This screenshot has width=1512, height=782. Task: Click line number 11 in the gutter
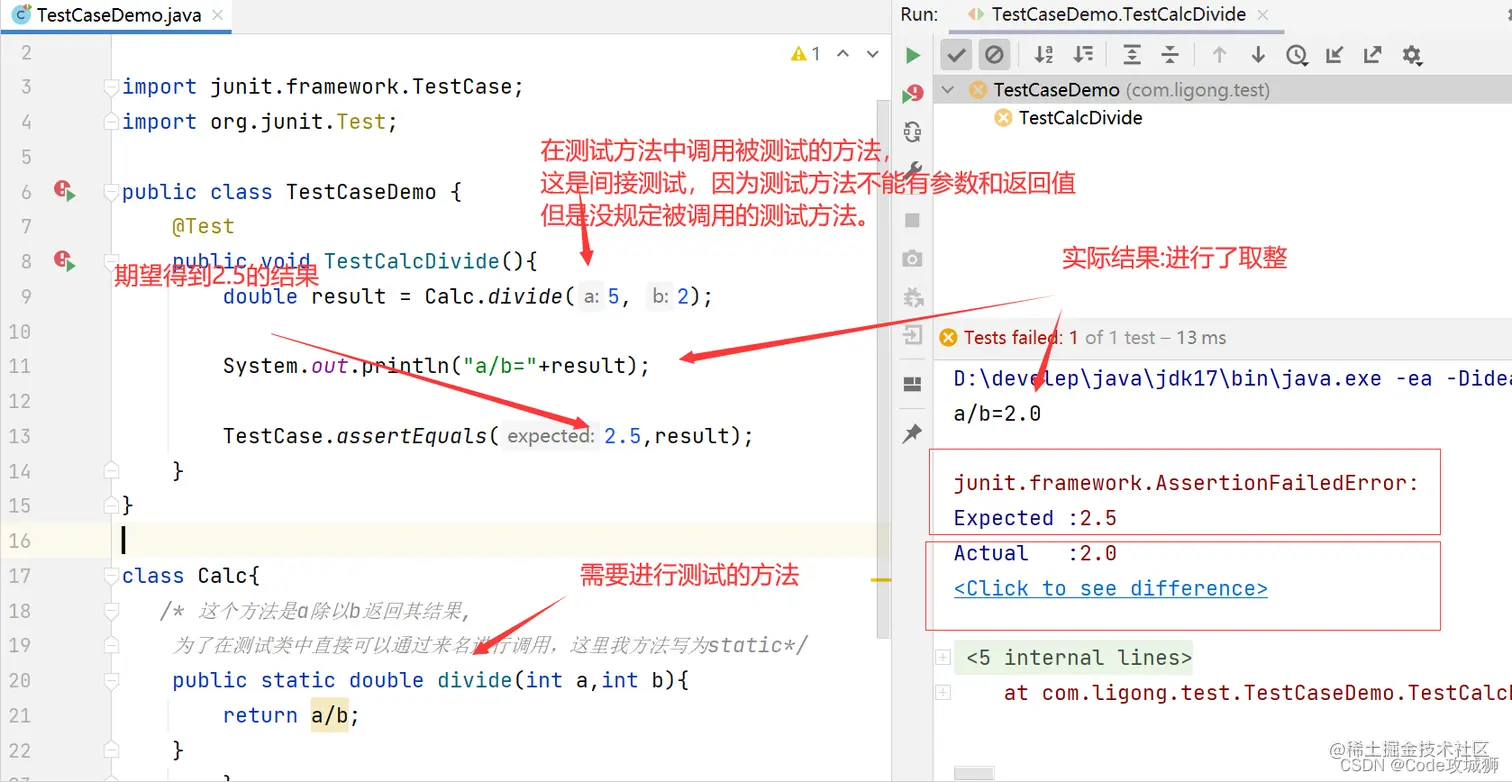pos(20,366)
